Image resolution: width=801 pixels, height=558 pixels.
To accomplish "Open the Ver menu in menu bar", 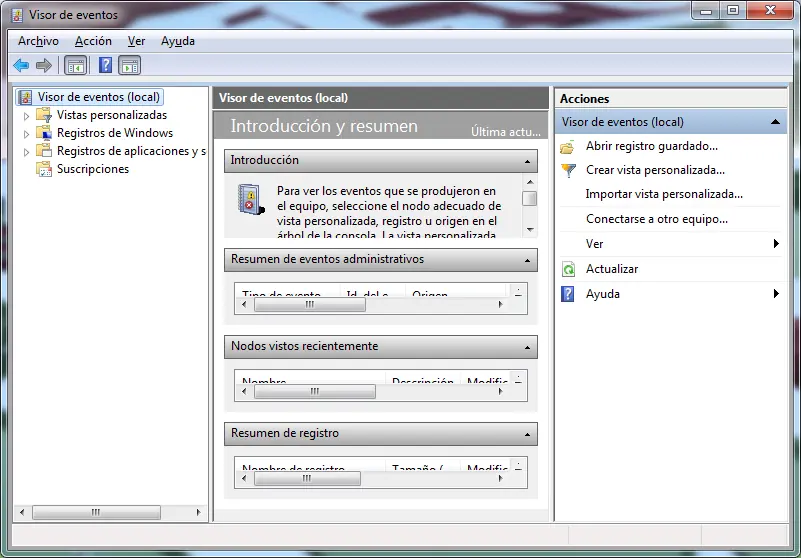I will pos(136,41).
